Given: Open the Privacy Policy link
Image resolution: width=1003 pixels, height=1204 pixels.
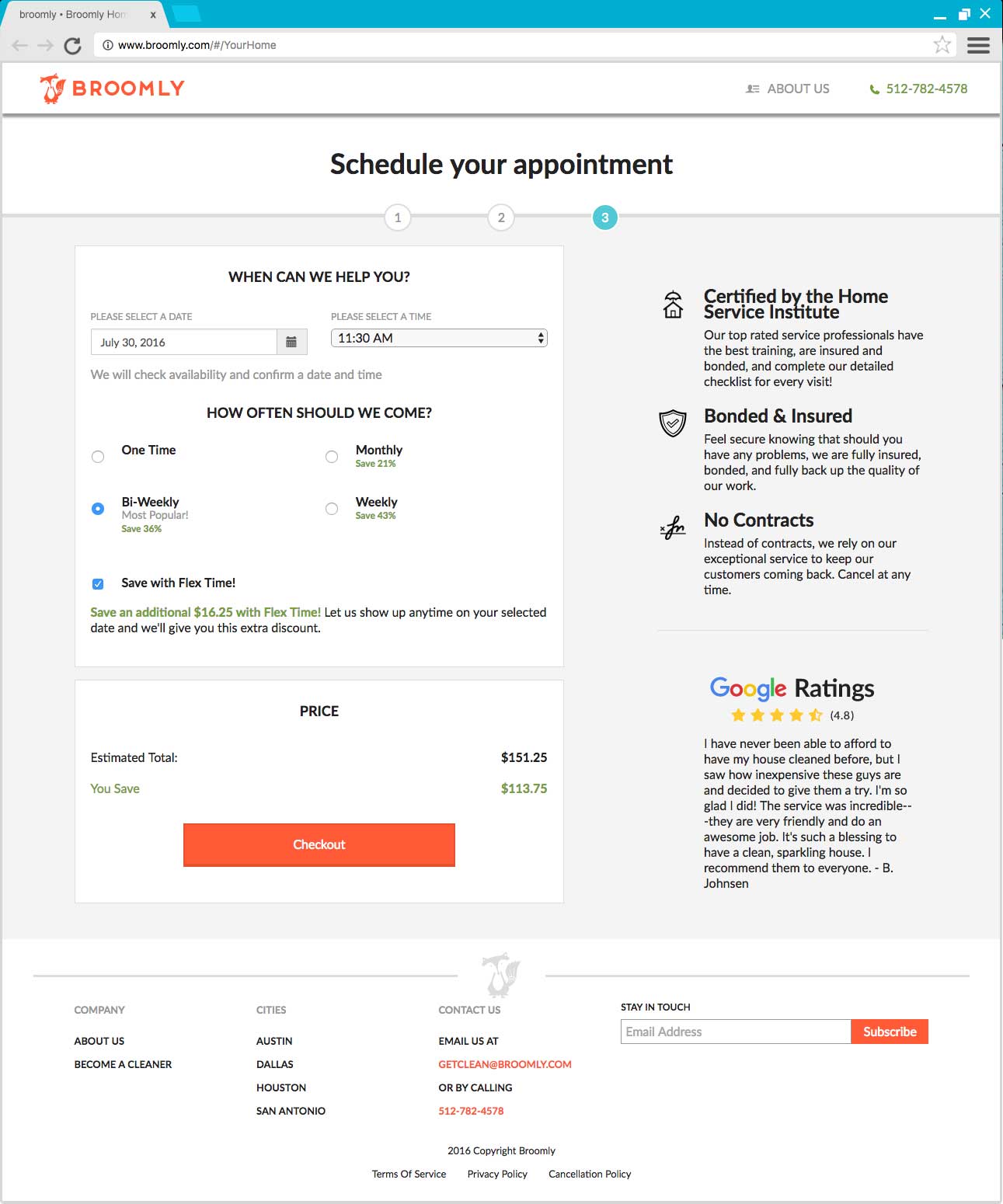Looking at the screenshot, I should click(497, 1174).
